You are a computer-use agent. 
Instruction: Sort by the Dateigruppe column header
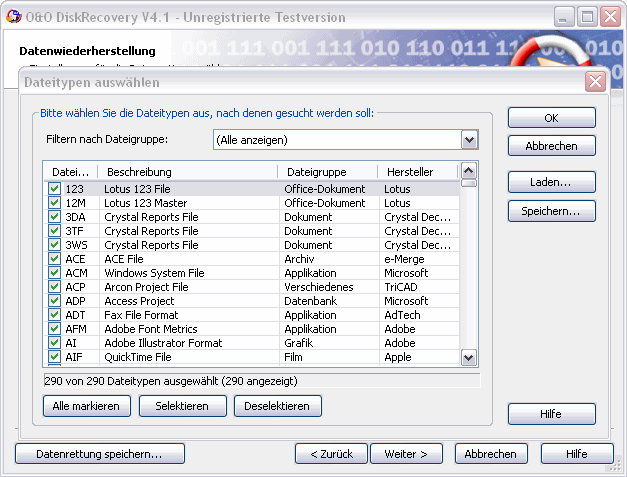tap(327, 172)
